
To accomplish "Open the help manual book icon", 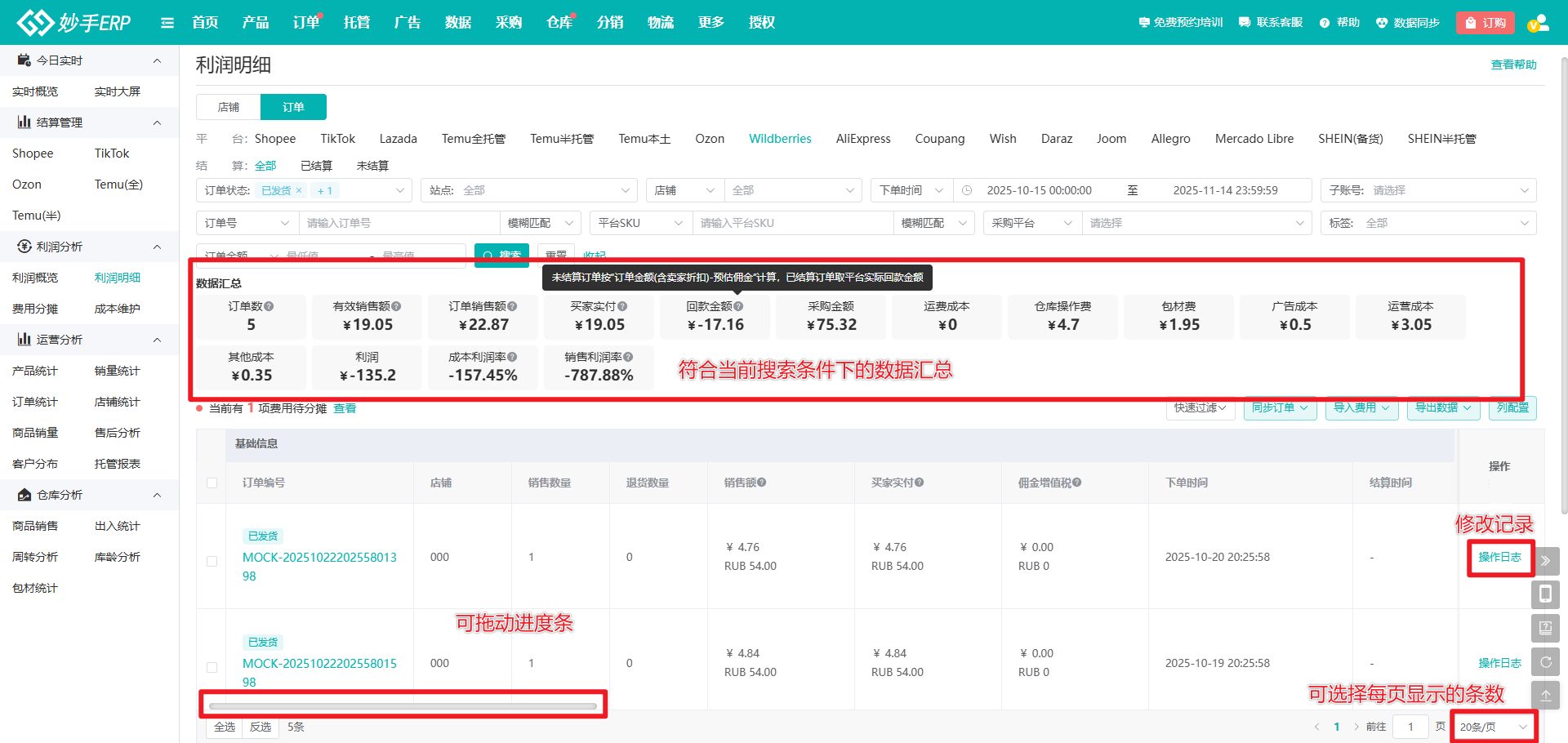I will click(1545, 628).
